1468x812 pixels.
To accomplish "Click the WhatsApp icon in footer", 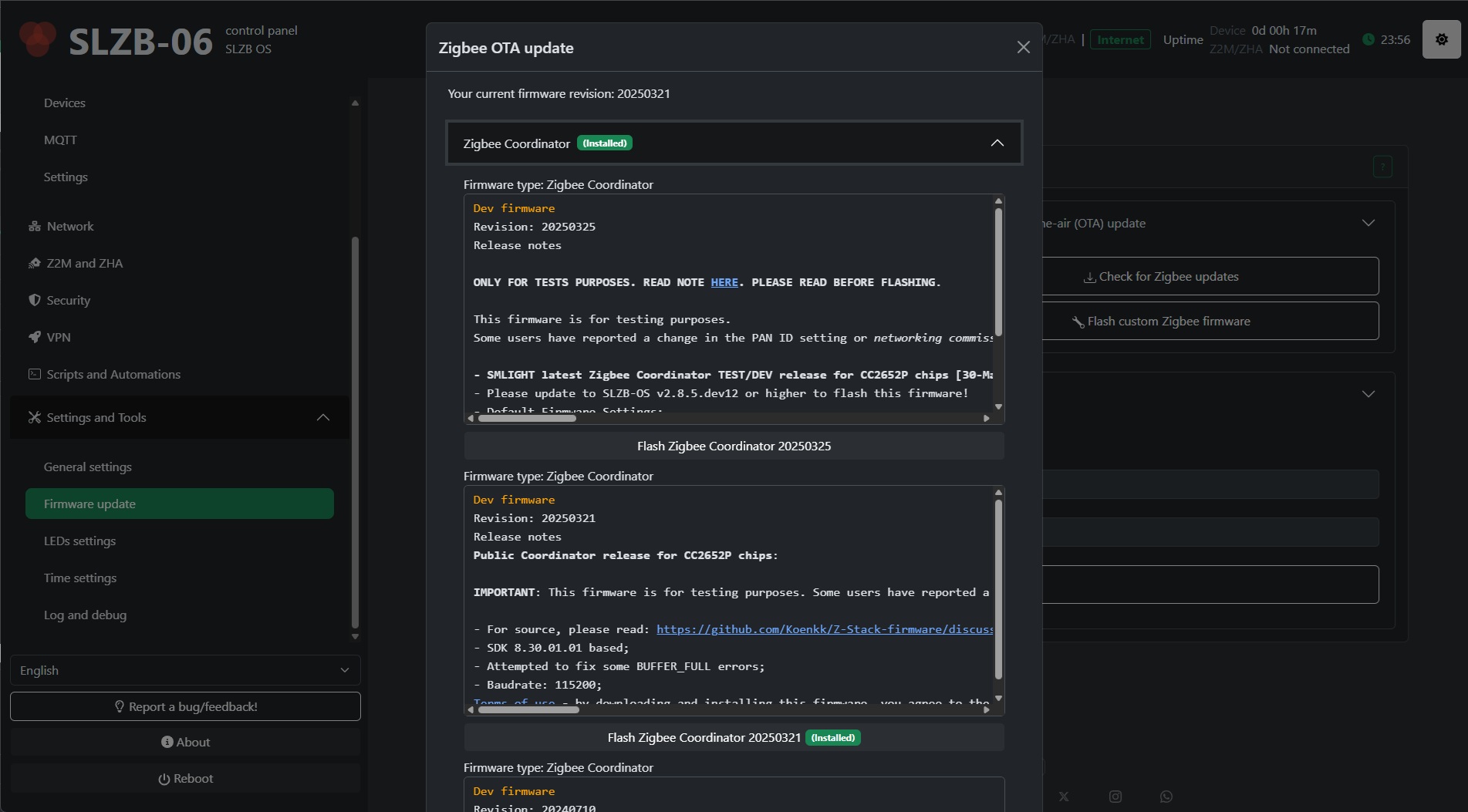I will pos(1166,797).
